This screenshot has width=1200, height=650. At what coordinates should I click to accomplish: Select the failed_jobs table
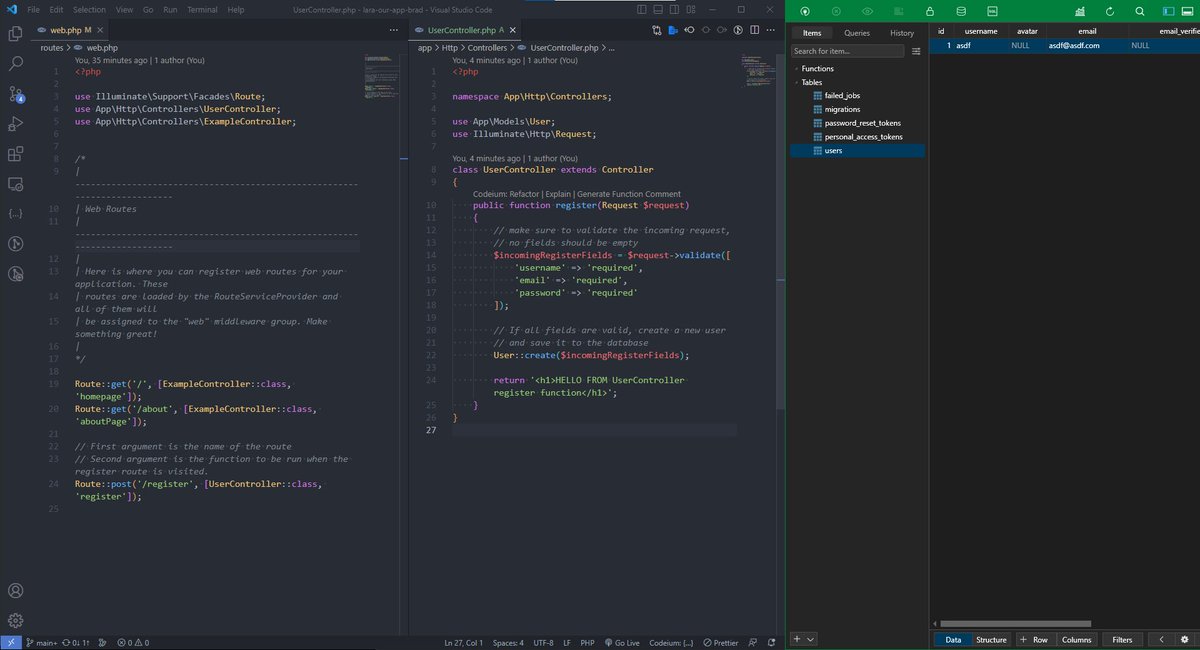tap(842, 96)
